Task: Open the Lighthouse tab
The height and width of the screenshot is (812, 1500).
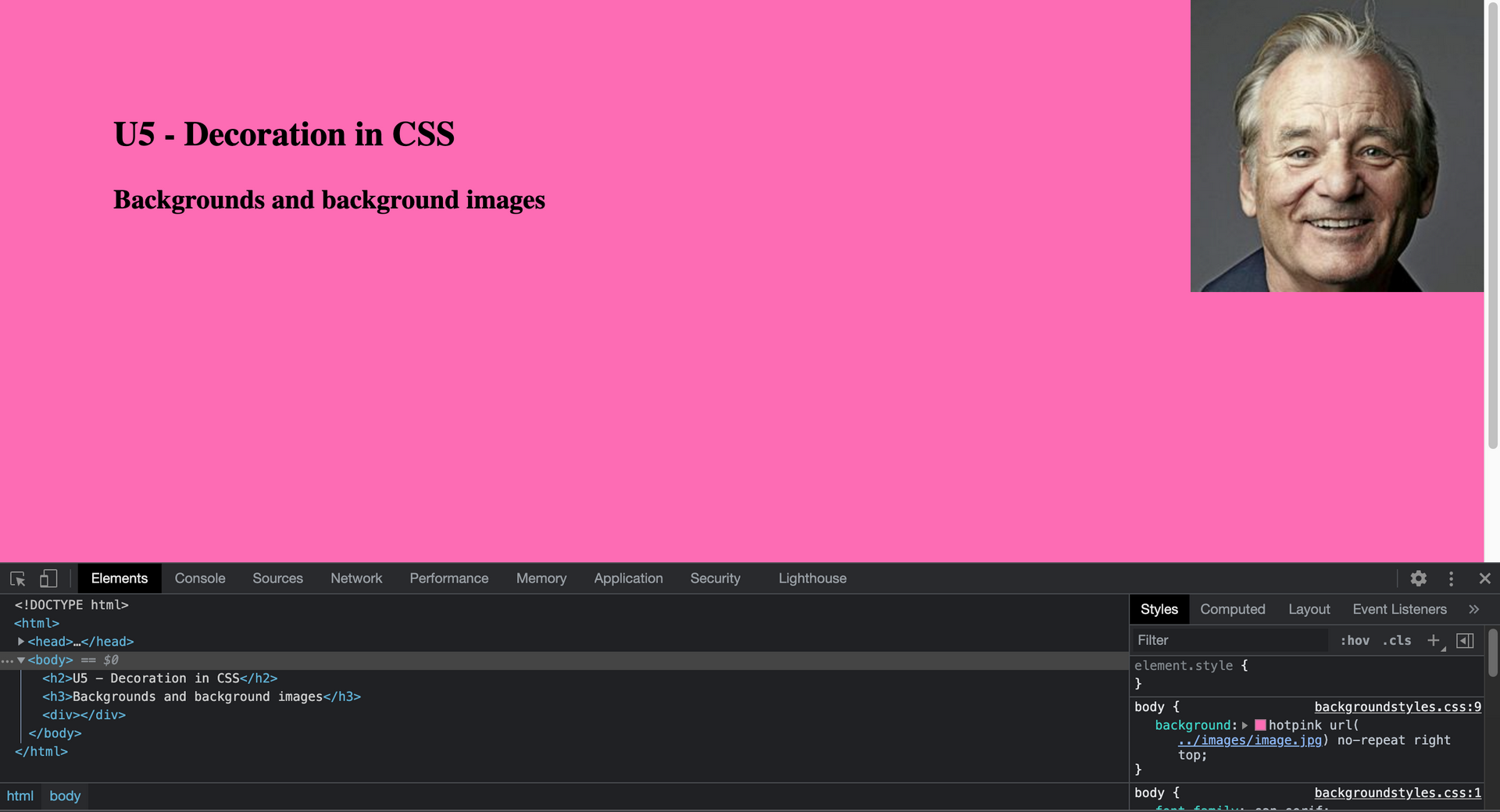Action: (x=812, y=579)
